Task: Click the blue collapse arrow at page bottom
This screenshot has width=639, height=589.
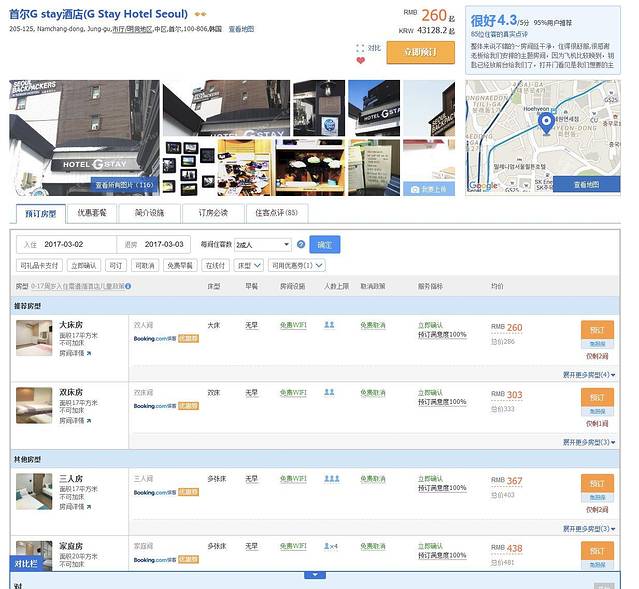Action: (x=317, y=575)
